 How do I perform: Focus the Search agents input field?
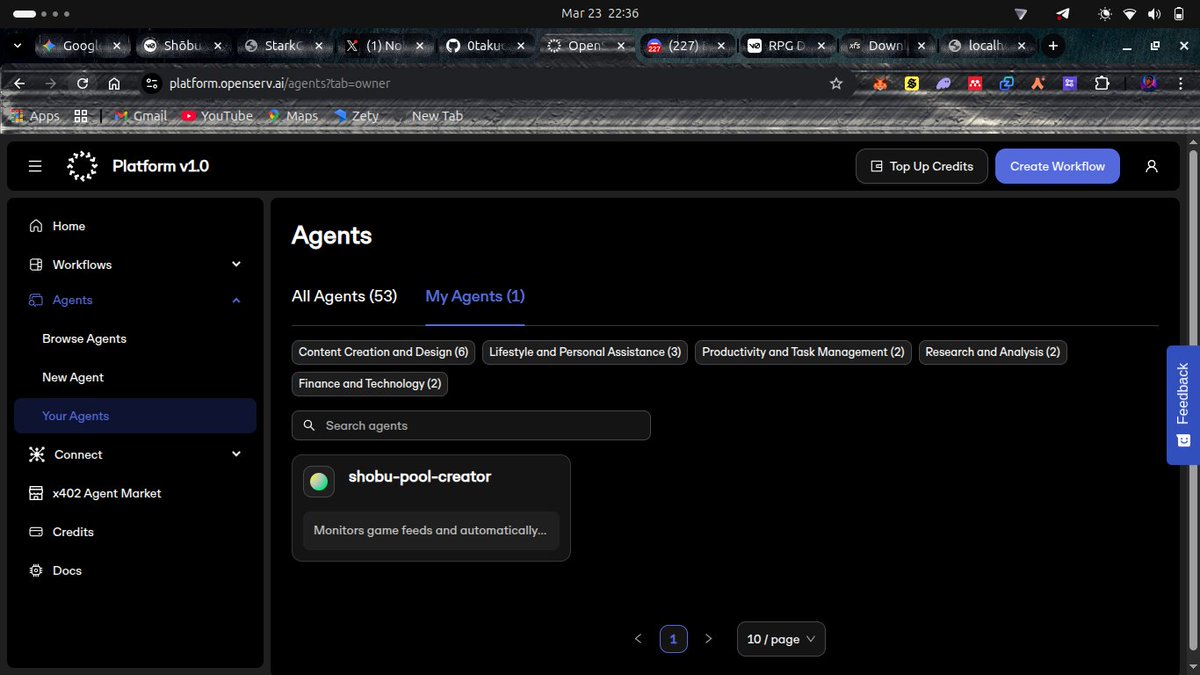471,425
